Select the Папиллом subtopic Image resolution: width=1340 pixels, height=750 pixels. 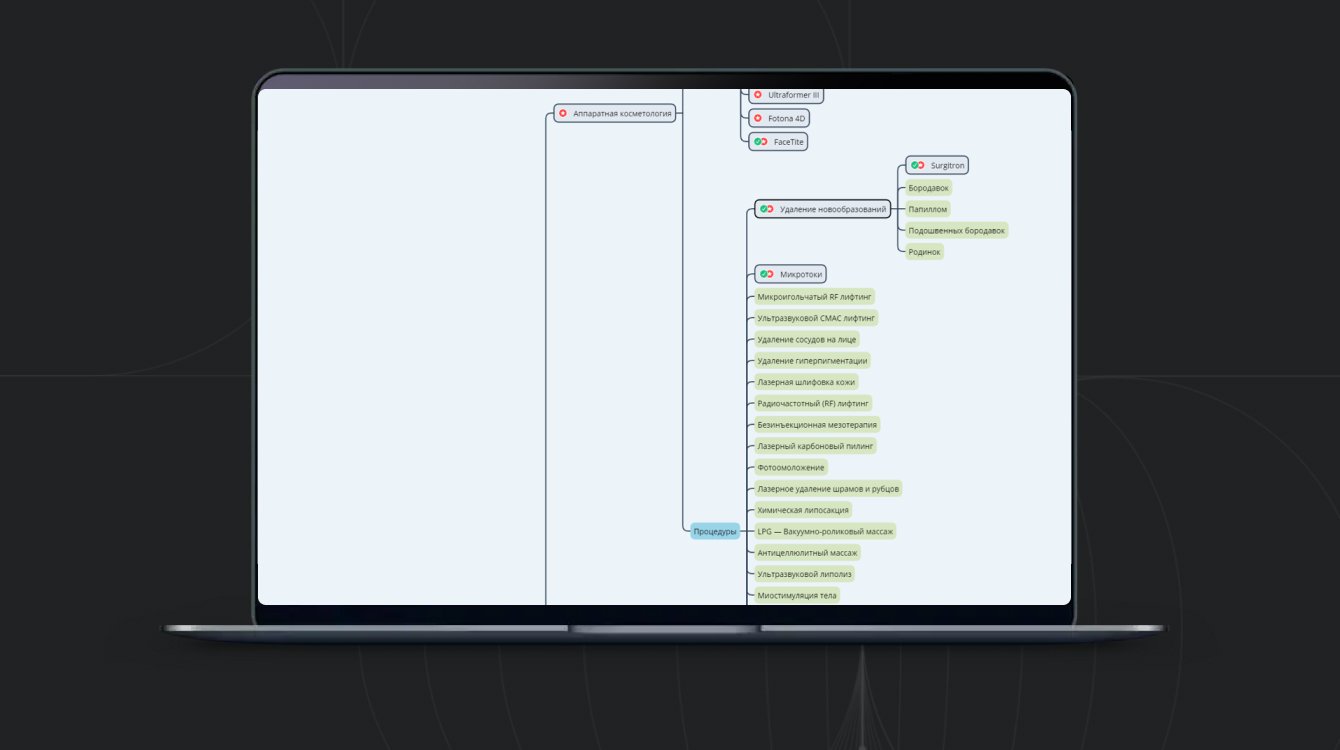pyautogui.click(x=927, y=209)
